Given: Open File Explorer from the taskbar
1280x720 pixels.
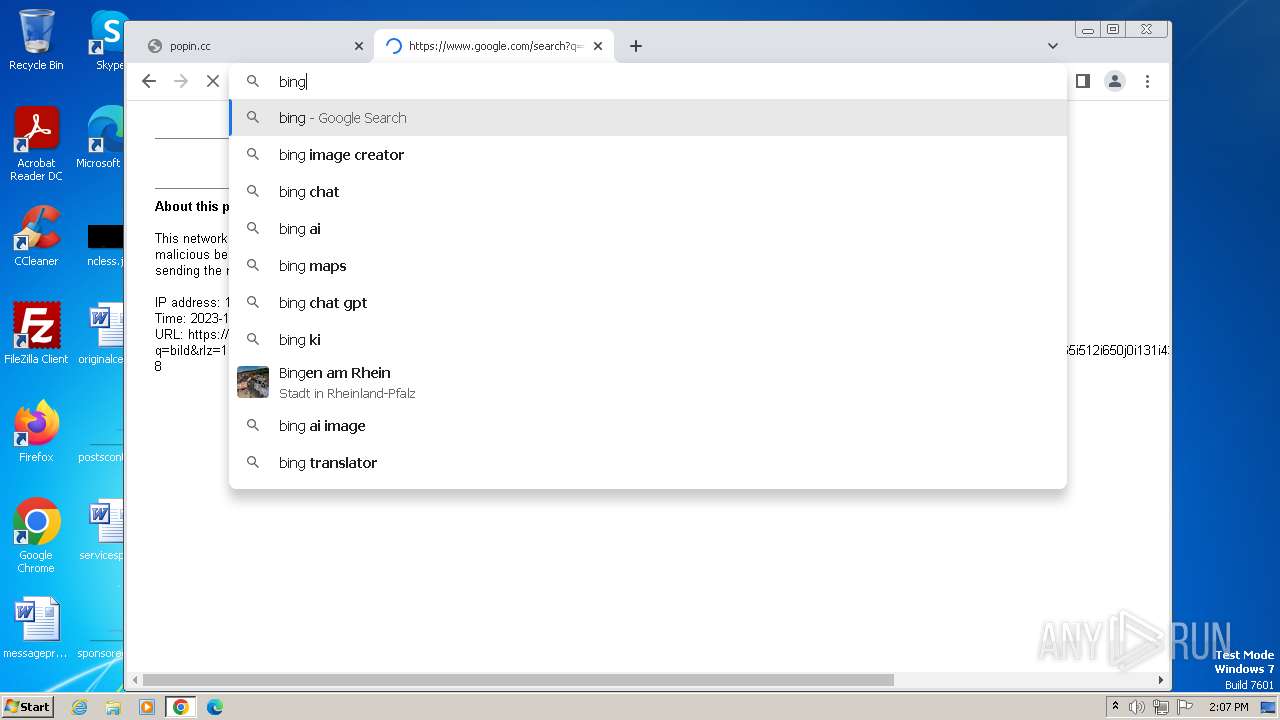Looking at the screenshot, I should tap(113, 707).
